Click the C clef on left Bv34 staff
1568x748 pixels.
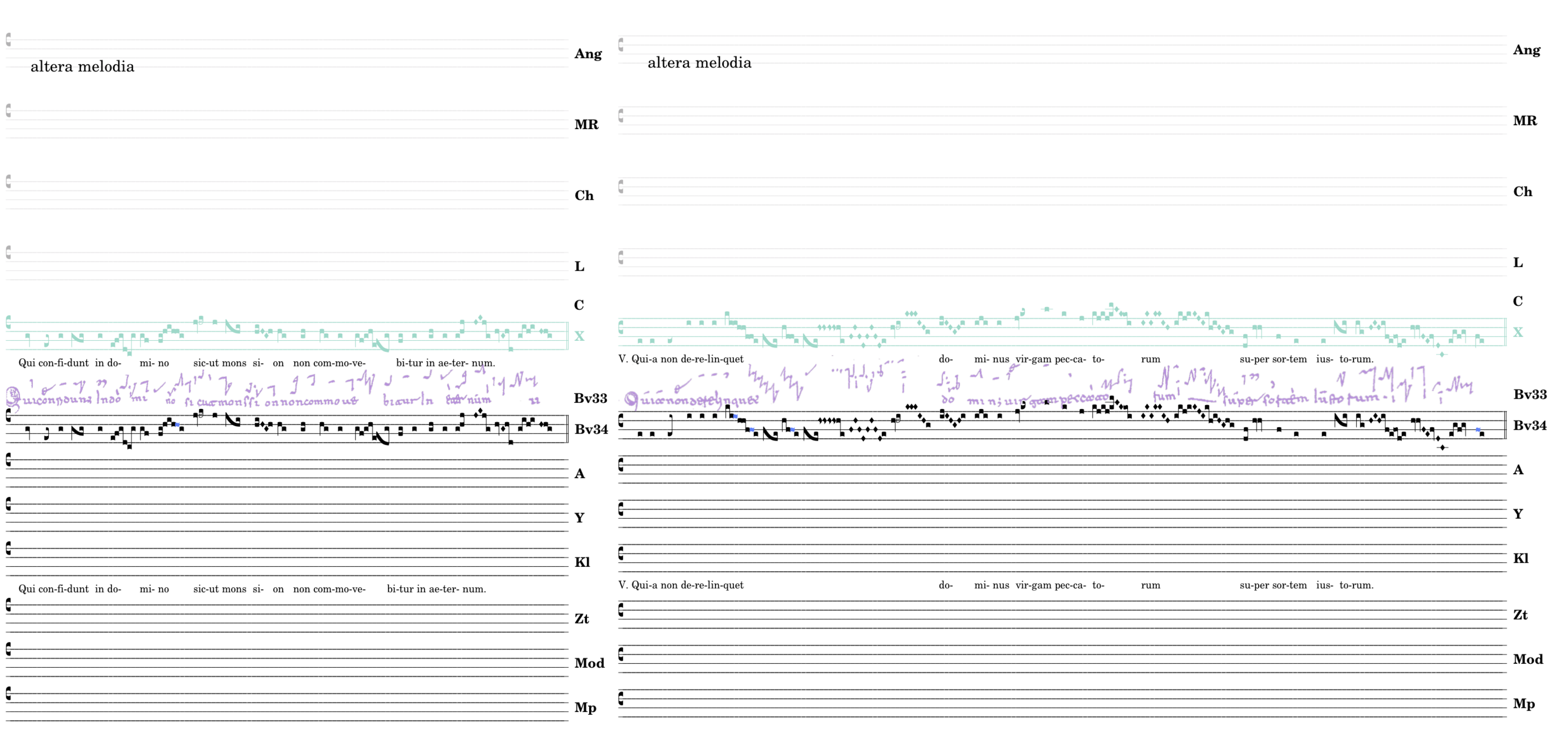[9, 416]
